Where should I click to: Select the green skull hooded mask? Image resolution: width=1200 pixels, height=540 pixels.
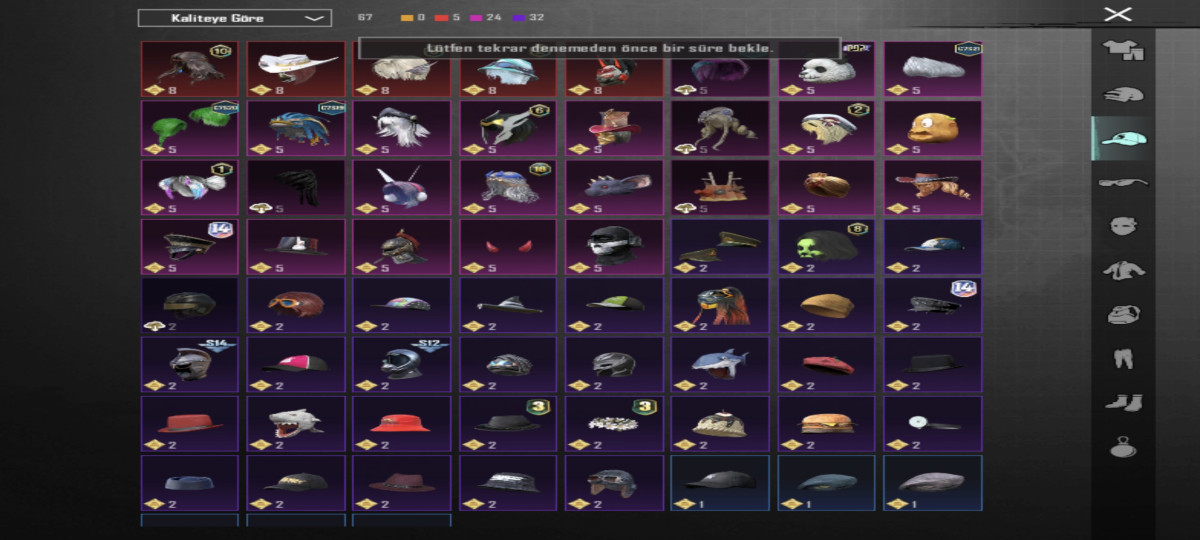[826, 246]
